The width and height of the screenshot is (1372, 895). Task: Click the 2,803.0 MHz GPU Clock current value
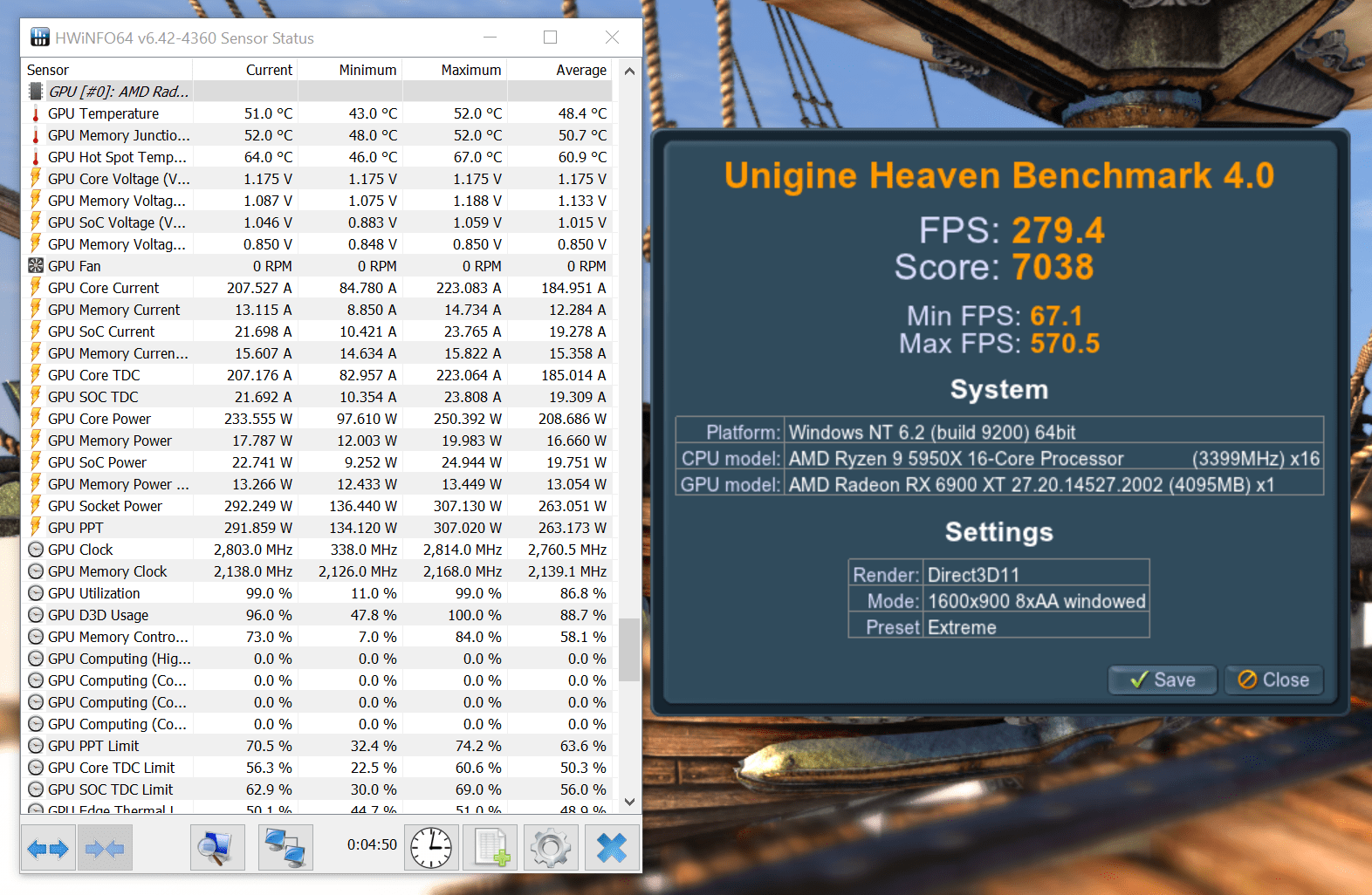click(253, 550)
